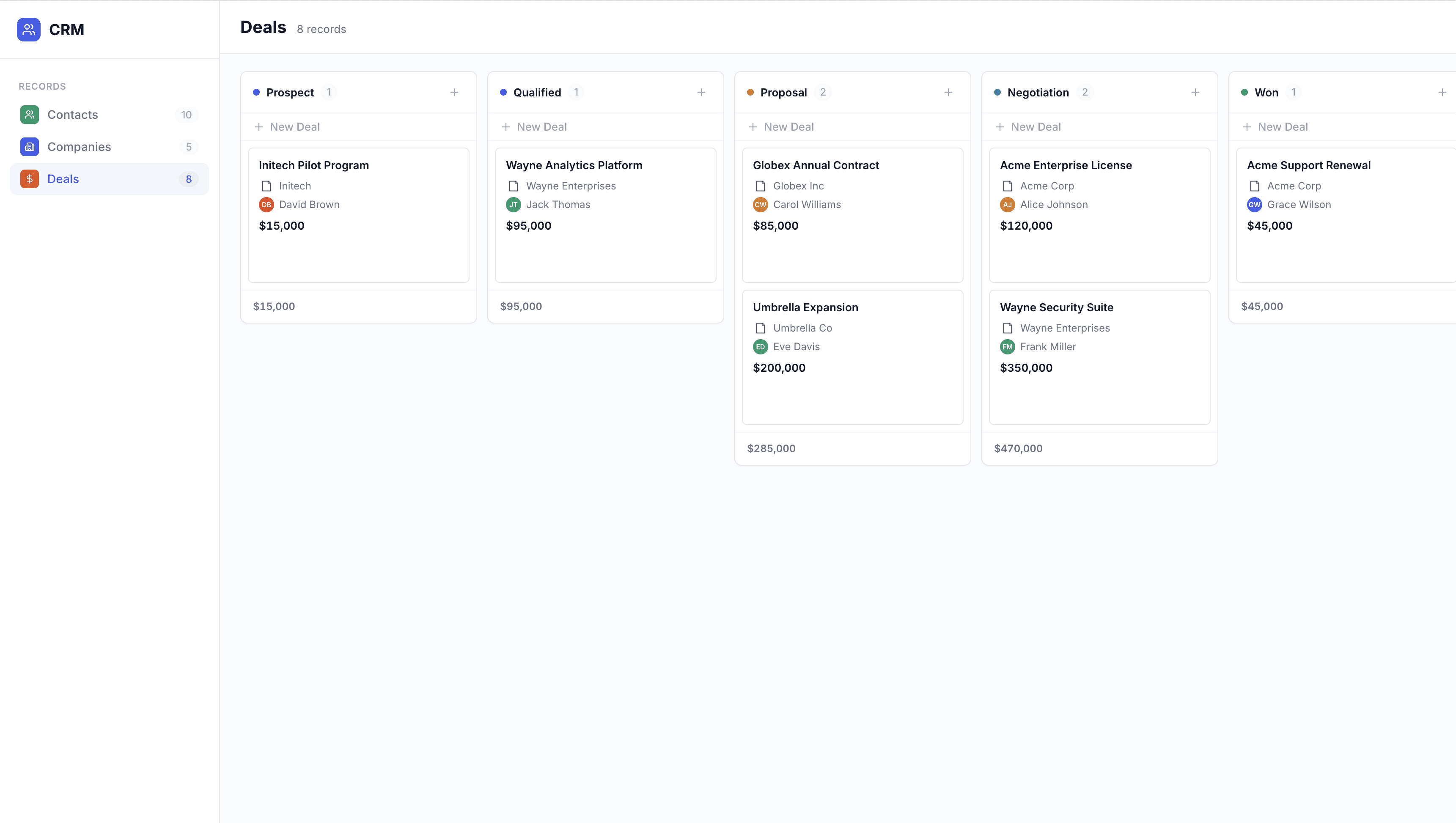Click the plus icon in Proposal header
The height and width of the screenshot is (823, 1456).
948,92
